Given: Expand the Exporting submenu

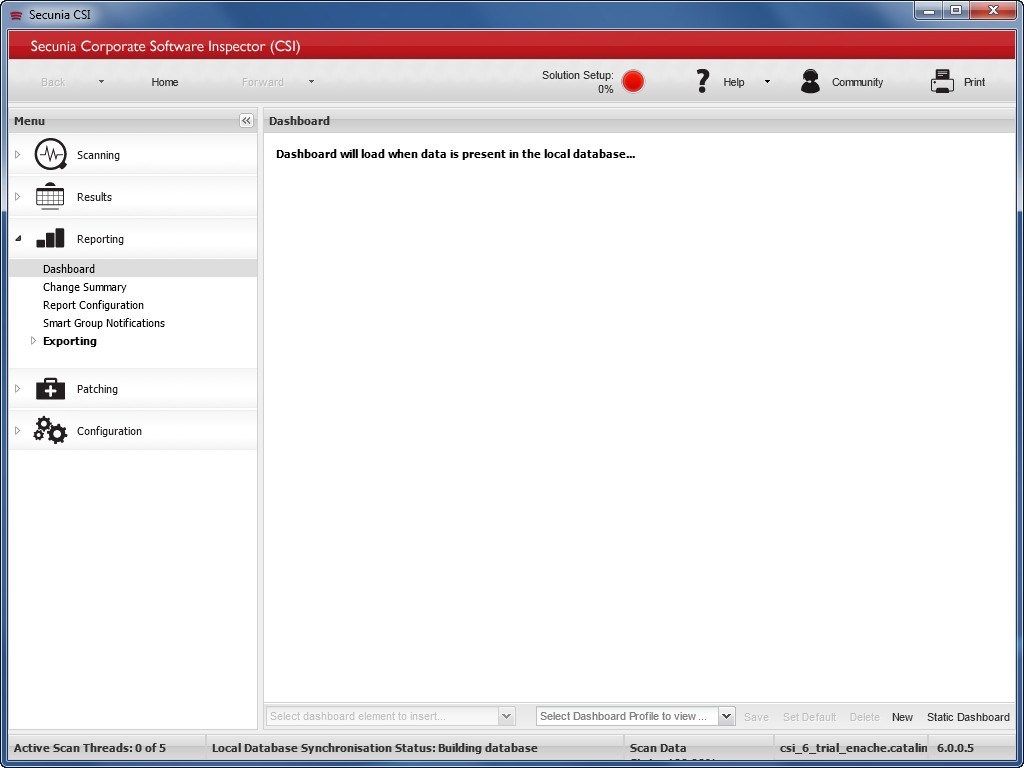Looking at the screenshot, I should pyautogui.click(x=33, y=341).
